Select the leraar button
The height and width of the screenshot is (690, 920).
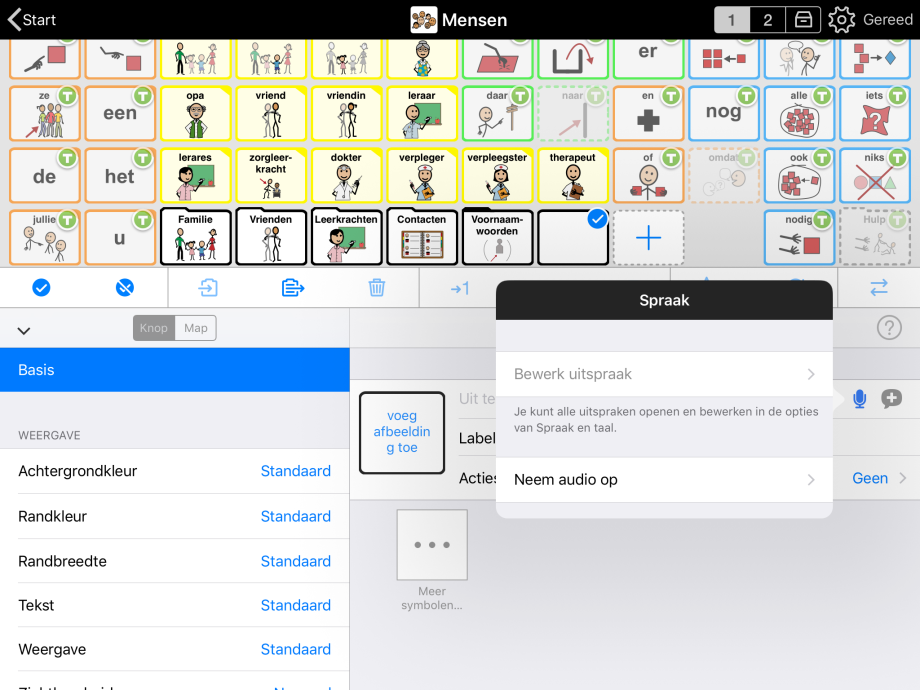pos(422,113)
